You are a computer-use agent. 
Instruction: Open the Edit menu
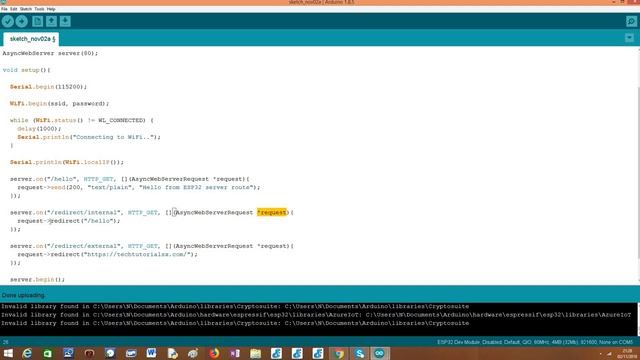coord(13,9)
